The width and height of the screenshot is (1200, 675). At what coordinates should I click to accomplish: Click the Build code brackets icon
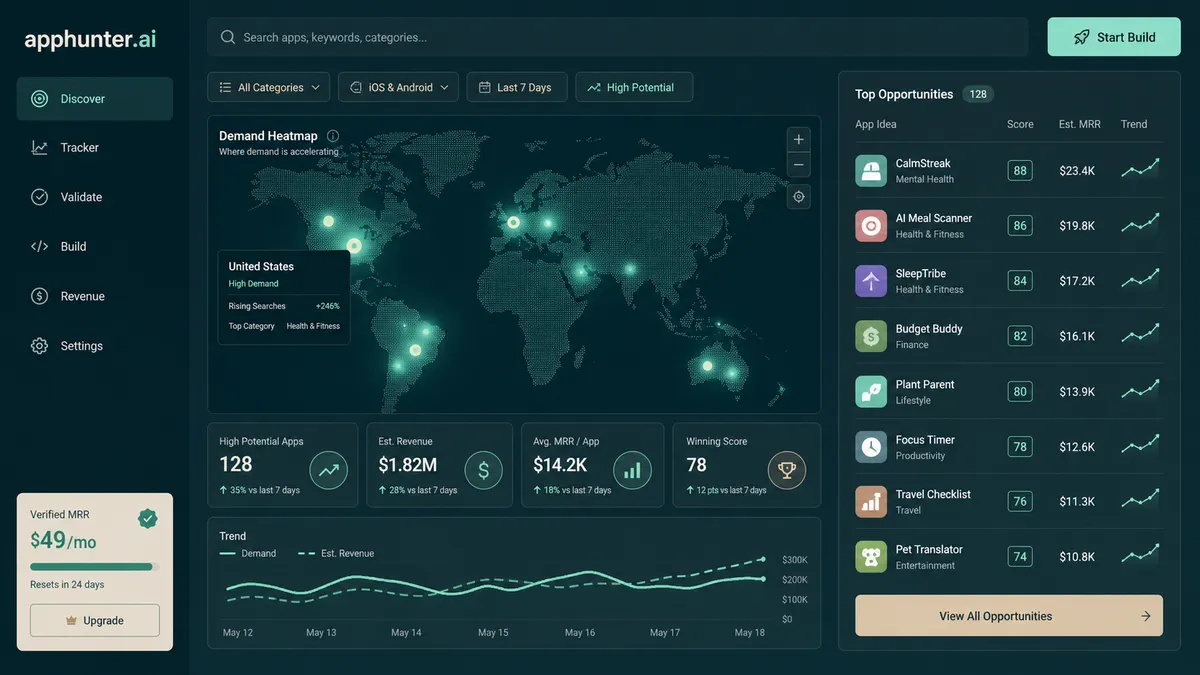tap(39, 246)
